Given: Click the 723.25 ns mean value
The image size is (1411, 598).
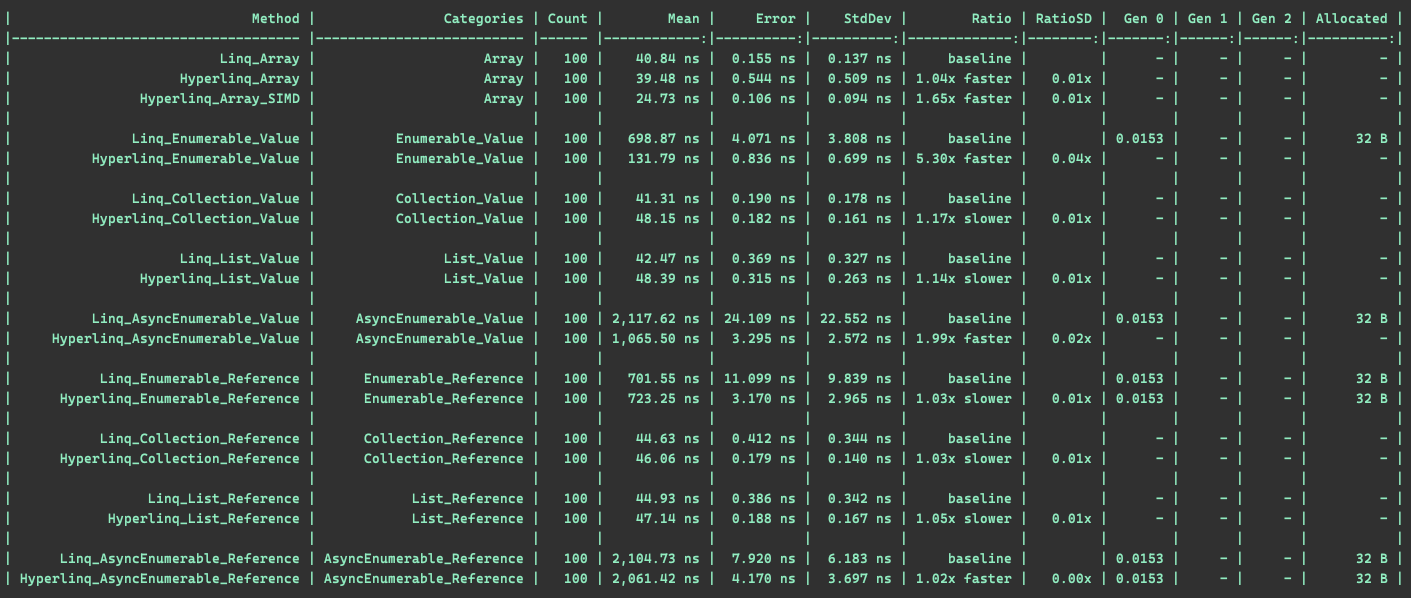Looking at the screenshot, I should 664,398.
